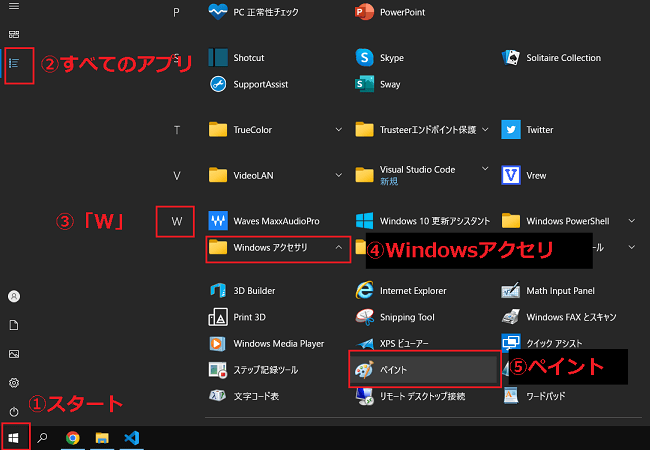This screenshot has width=650, height=450.
Task: Launch Skype
Action: coord(379,58)
